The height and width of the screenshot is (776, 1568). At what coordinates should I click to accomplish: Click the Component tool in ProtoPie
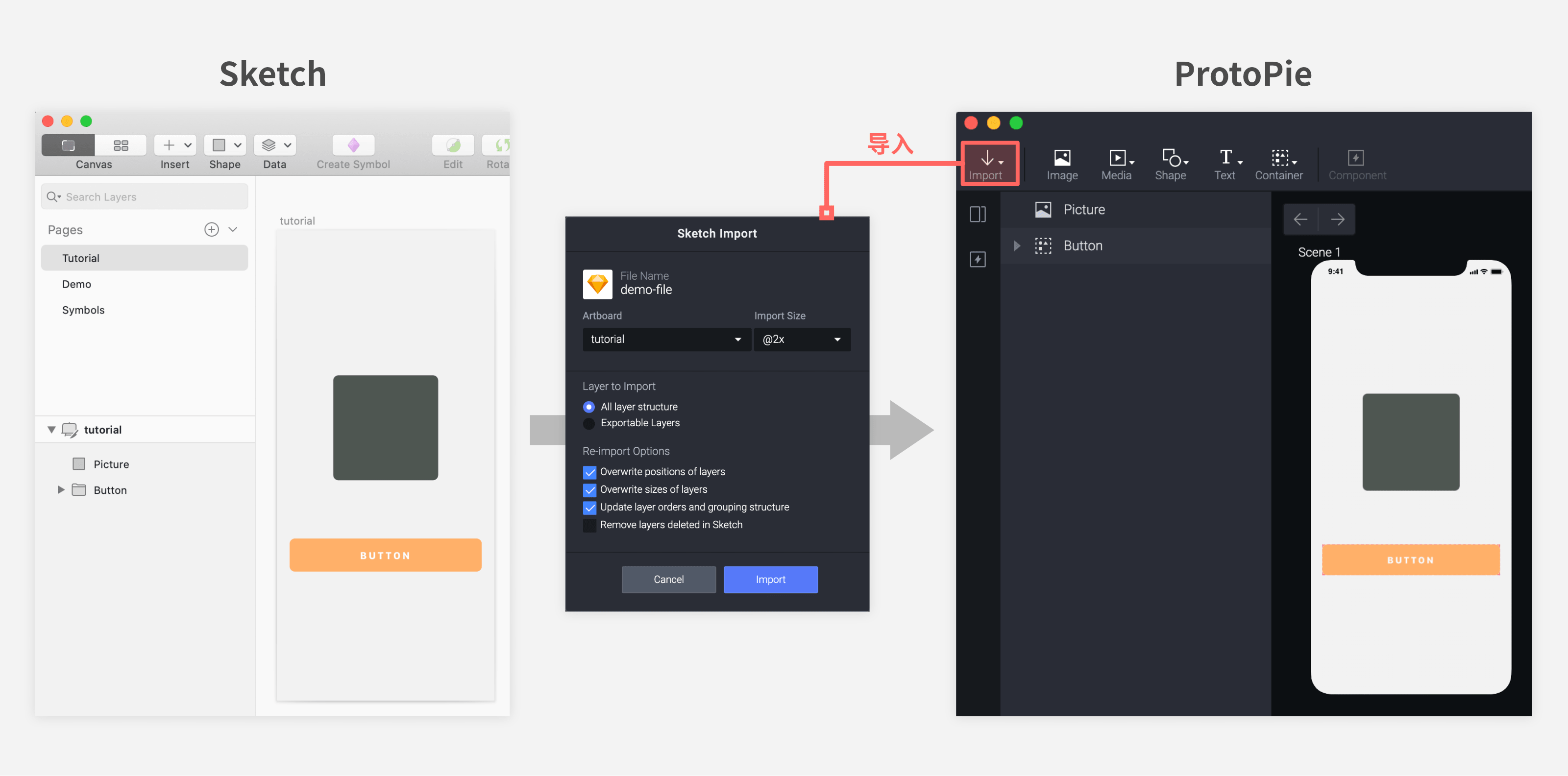(1357, 165)
